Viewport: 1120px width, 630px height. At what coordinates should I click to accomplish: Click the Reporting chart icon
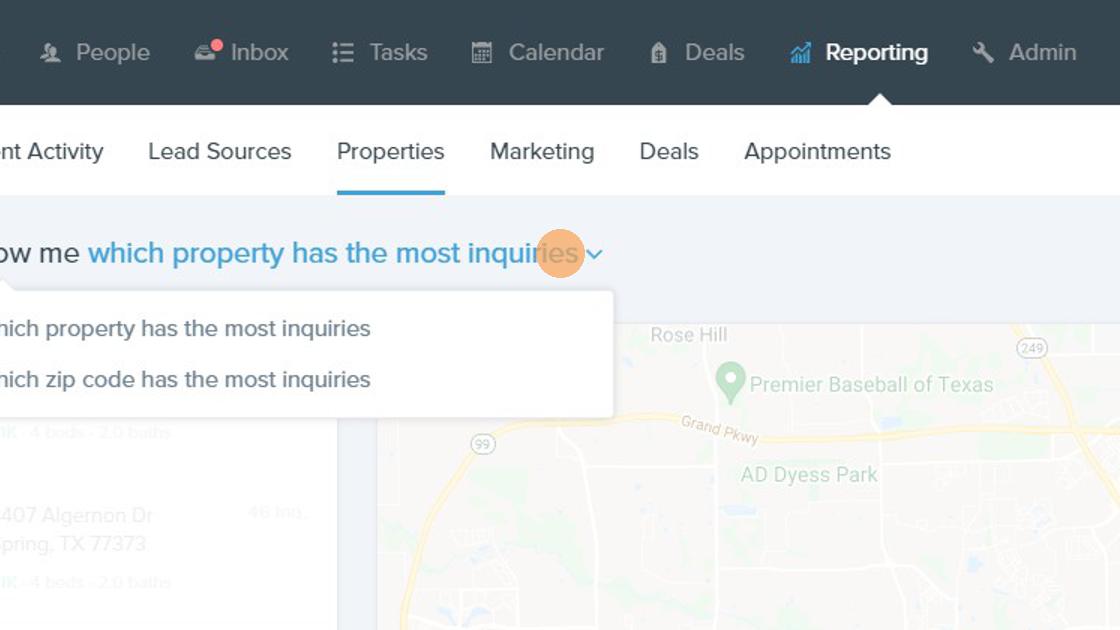[x=800, y=53]
